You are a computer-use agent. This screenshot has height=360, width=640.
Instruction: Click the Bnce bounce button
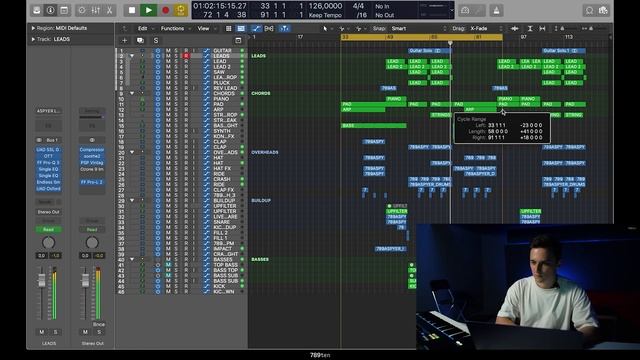(99, 324)
